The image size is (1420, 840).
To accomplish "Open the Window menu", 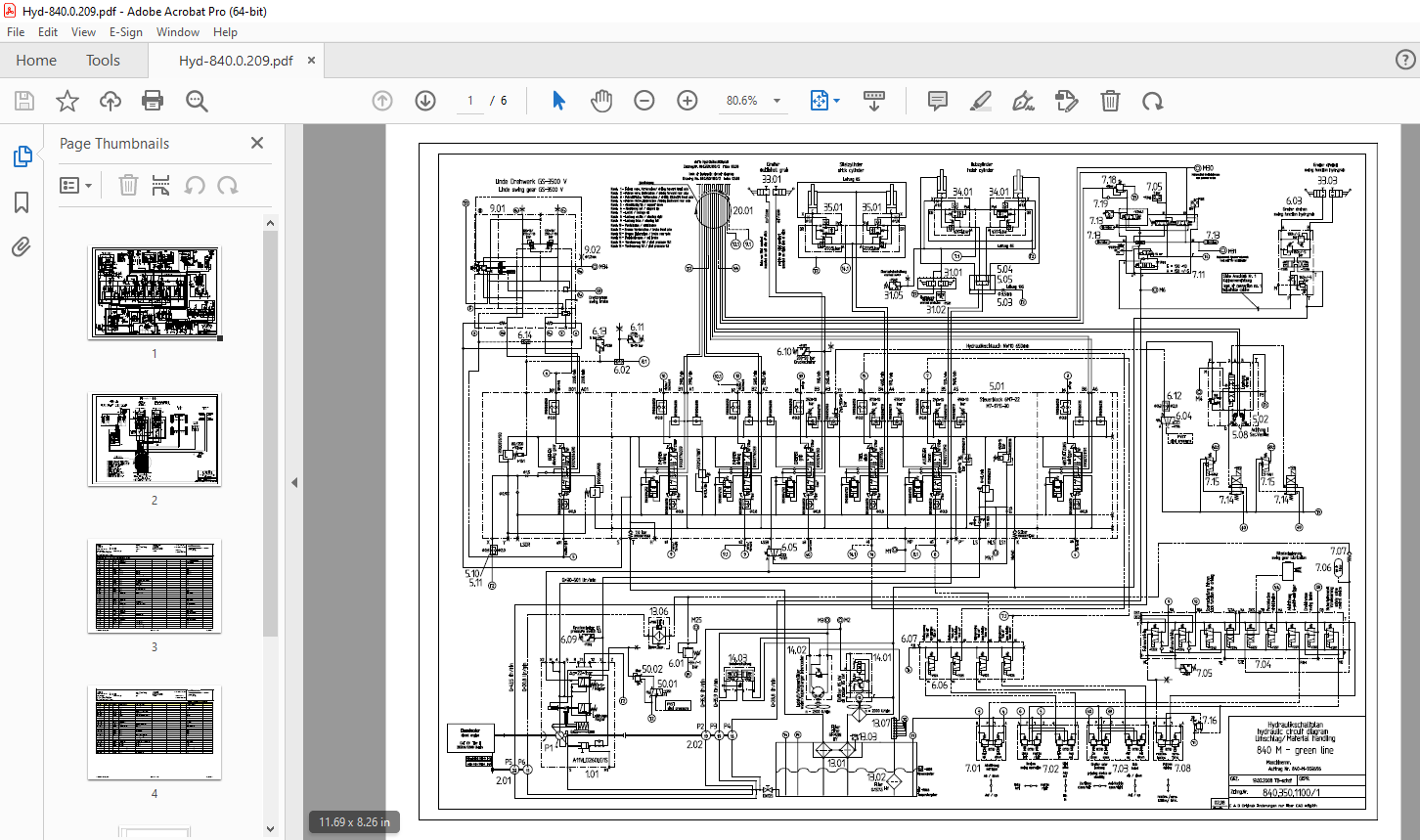I will click(178, 32).
